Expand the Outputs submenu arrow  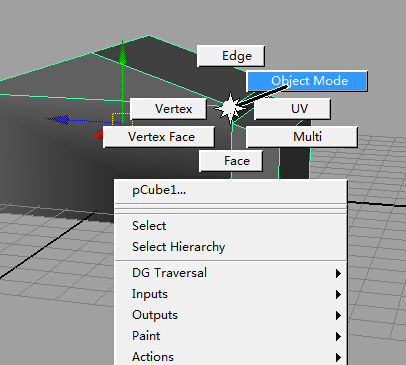(x=338, y=316)
